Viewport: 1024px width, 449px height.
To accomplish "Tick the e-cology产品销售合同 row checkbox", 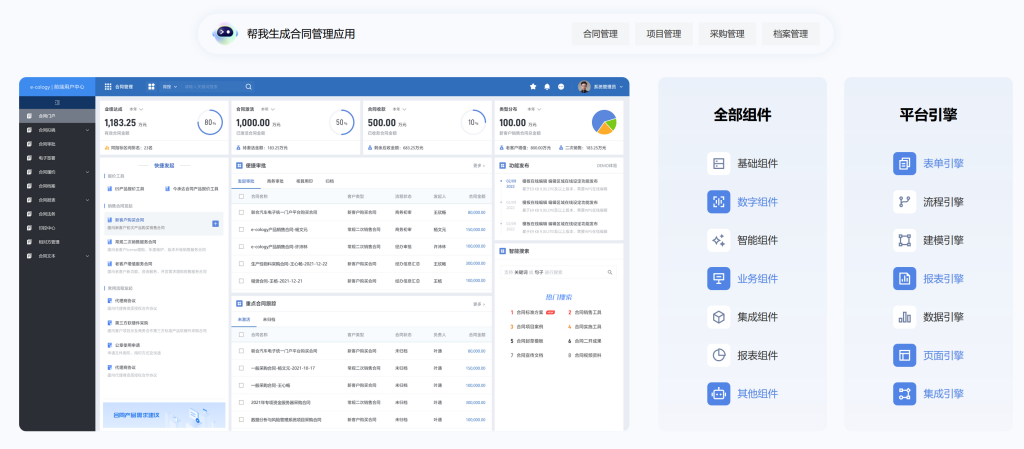I will pos(241,229).
